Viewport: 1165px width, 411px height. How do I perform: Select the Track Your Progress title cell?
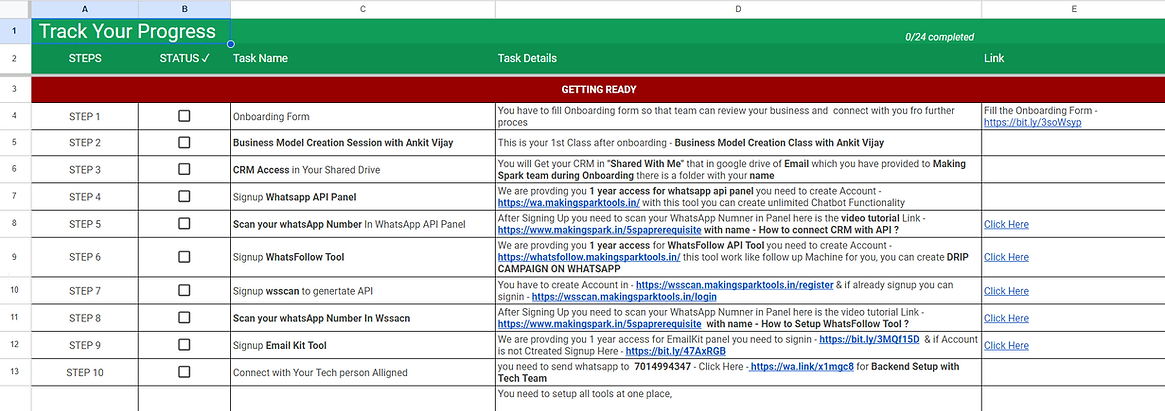pyautogui.click(x=131, y=31)
